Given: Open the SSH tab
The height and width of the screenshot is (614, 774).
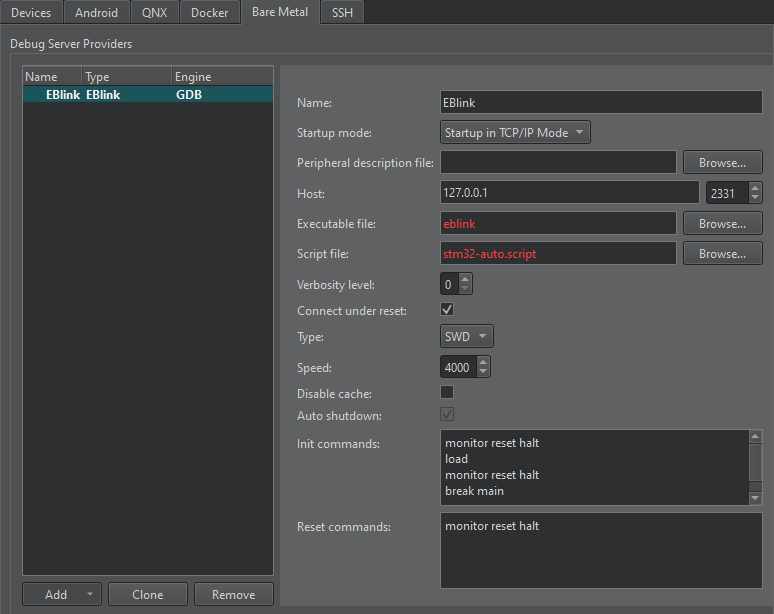Looking at the screenshot, I should point(342,13).
